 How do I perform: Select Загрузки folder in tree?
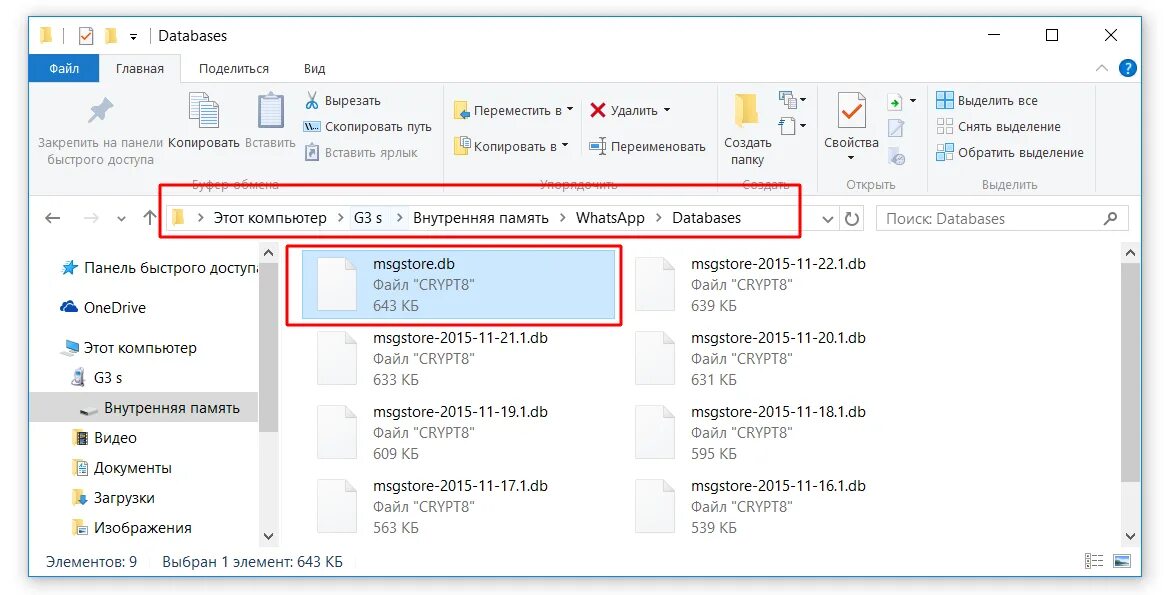point(114,498)
